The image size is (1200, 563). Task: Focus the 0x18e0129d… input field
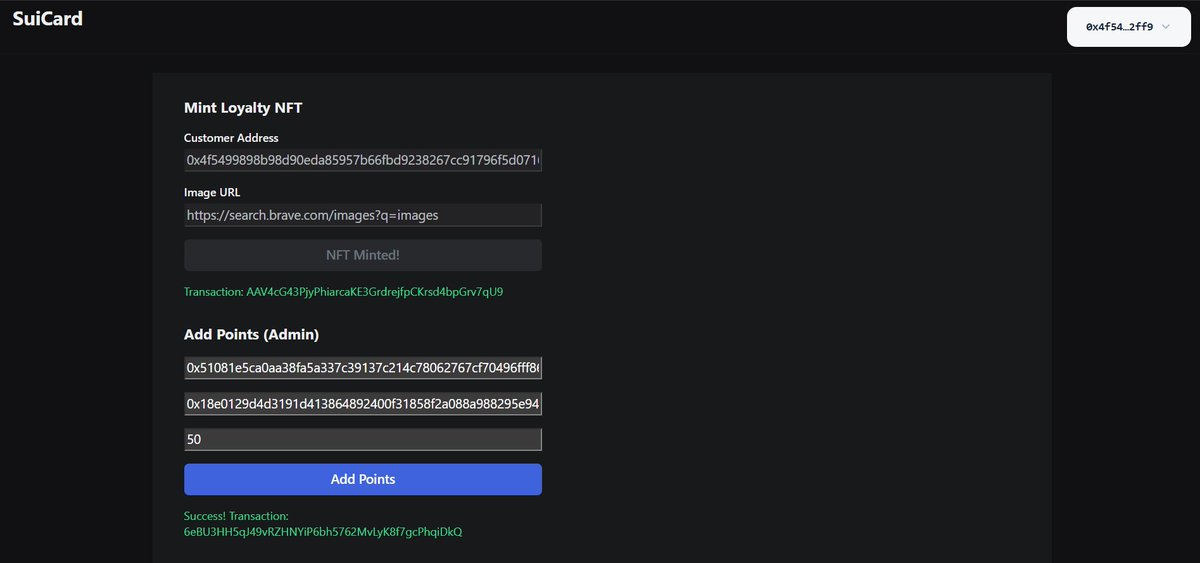tap(363, 404)
